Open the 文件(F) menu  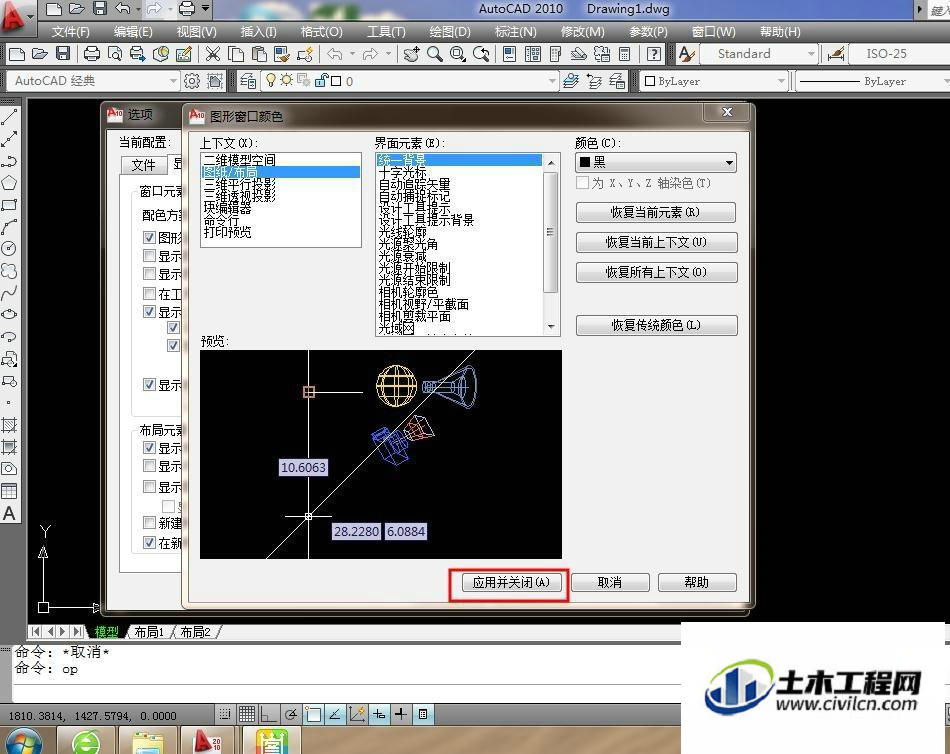70,32
